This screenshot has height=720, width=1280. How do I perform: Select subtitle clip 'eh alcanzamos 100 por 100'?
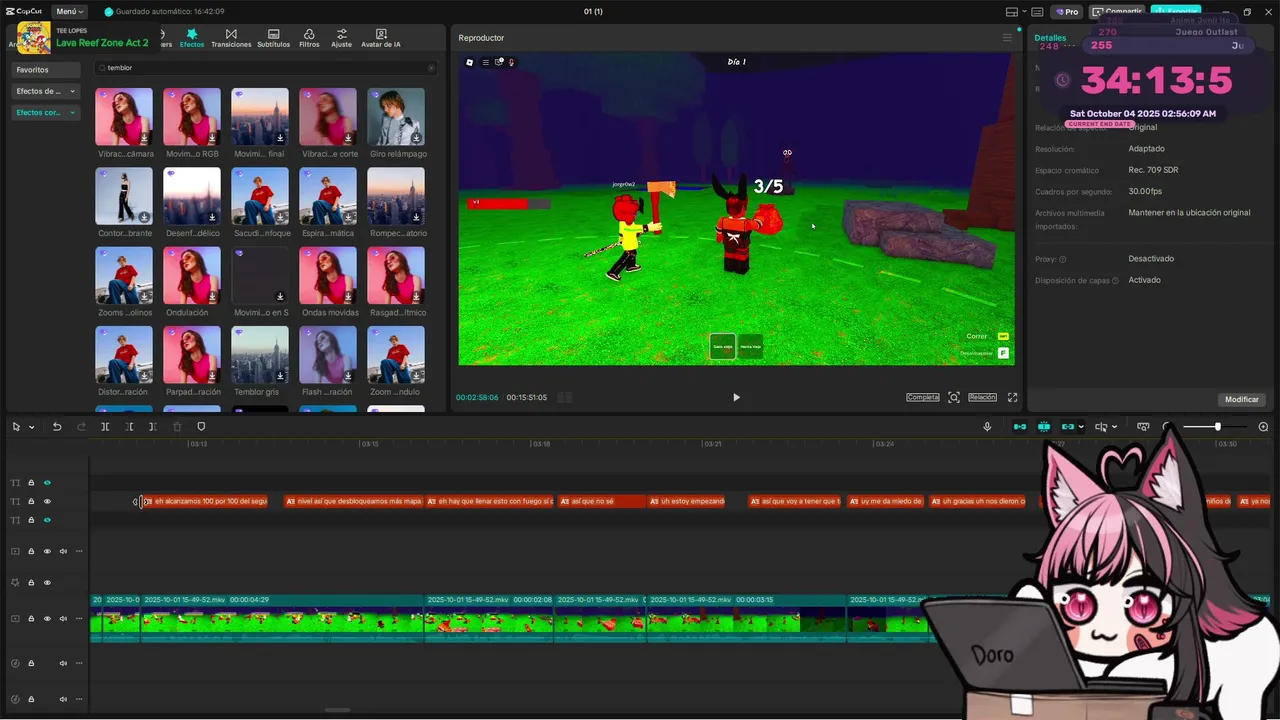point(205,501)
